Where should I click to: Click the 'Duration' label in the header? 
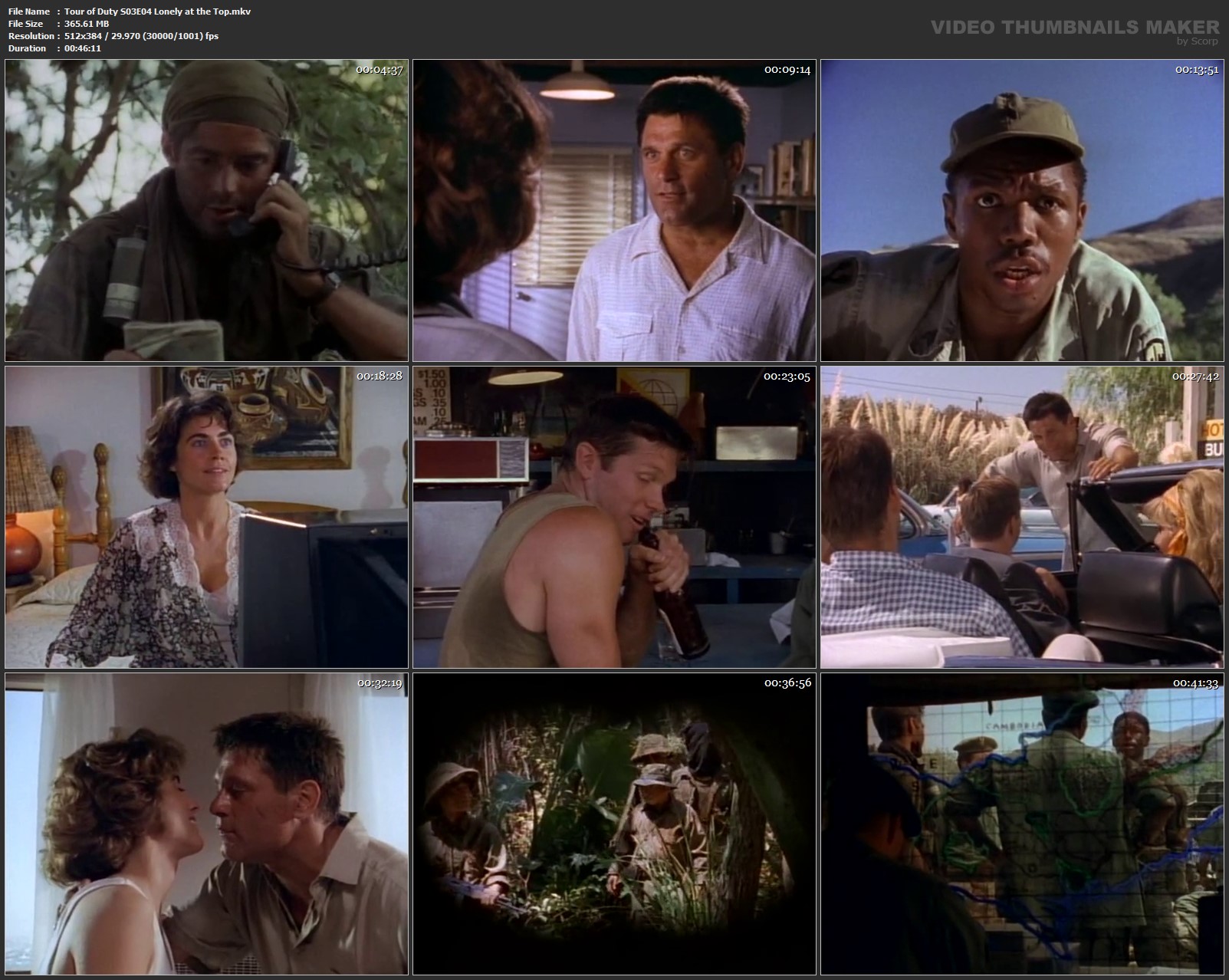pos(28,48)
